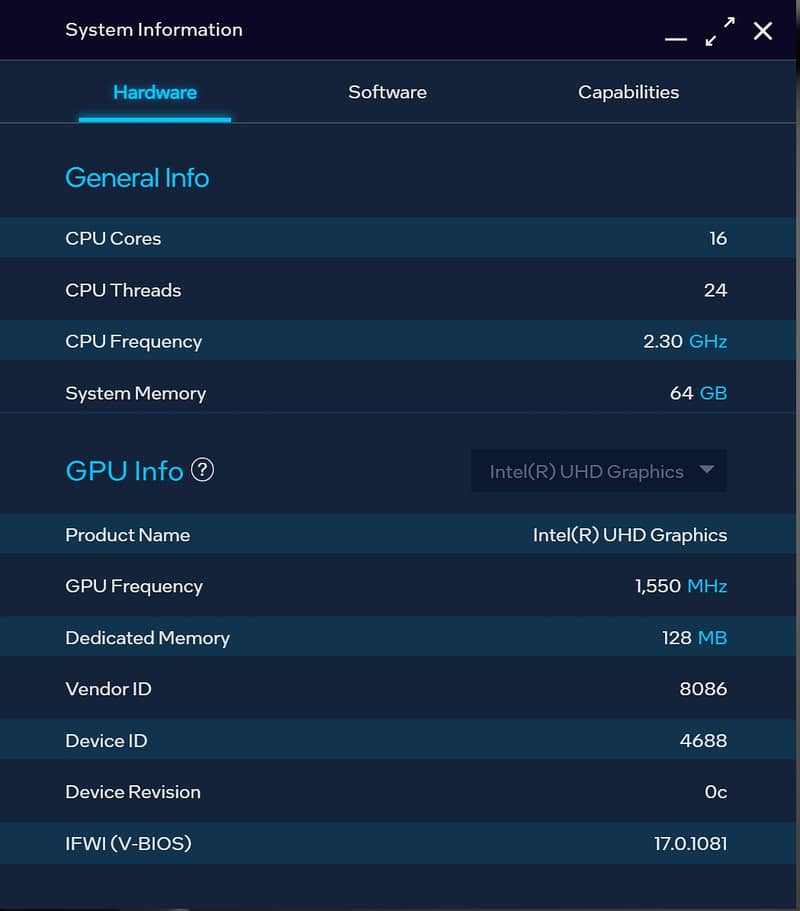Click the System Memory GB unit
The image size is (800, 911).
[x=713, y=393]
